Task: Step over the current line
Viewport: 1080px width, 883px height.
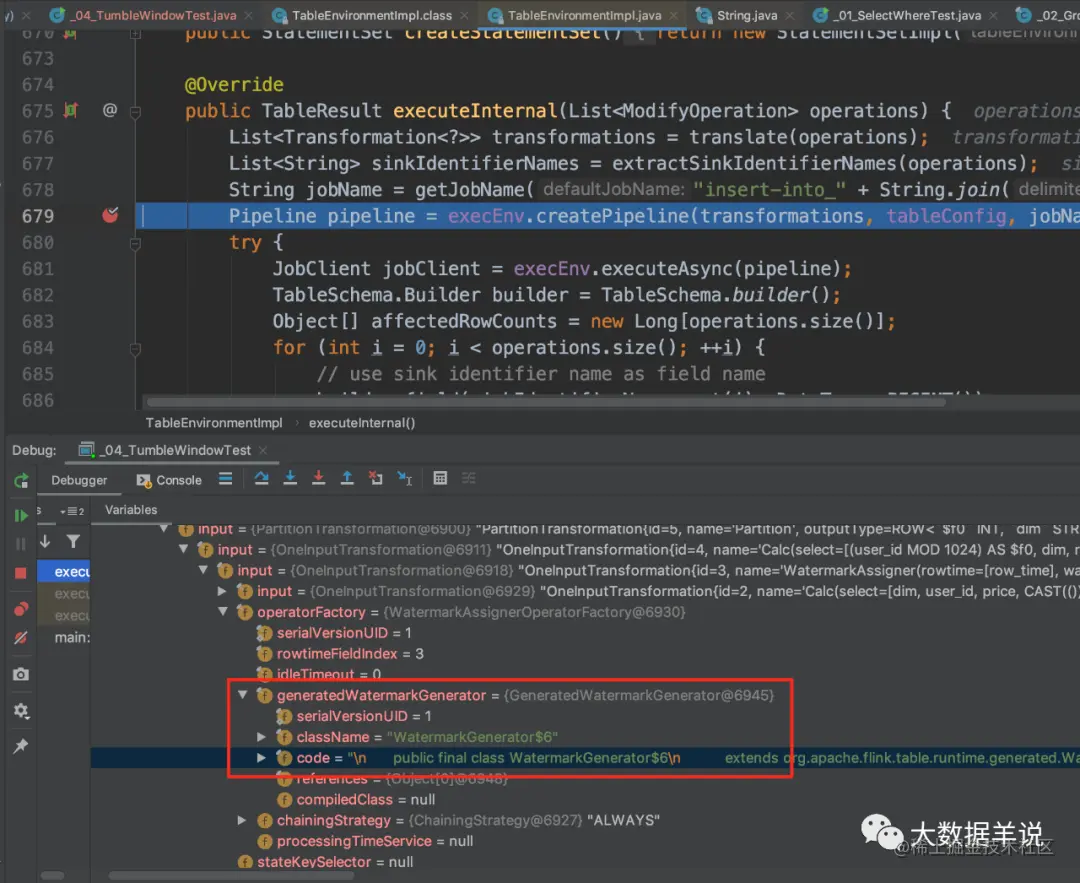Action: (261, 478)
